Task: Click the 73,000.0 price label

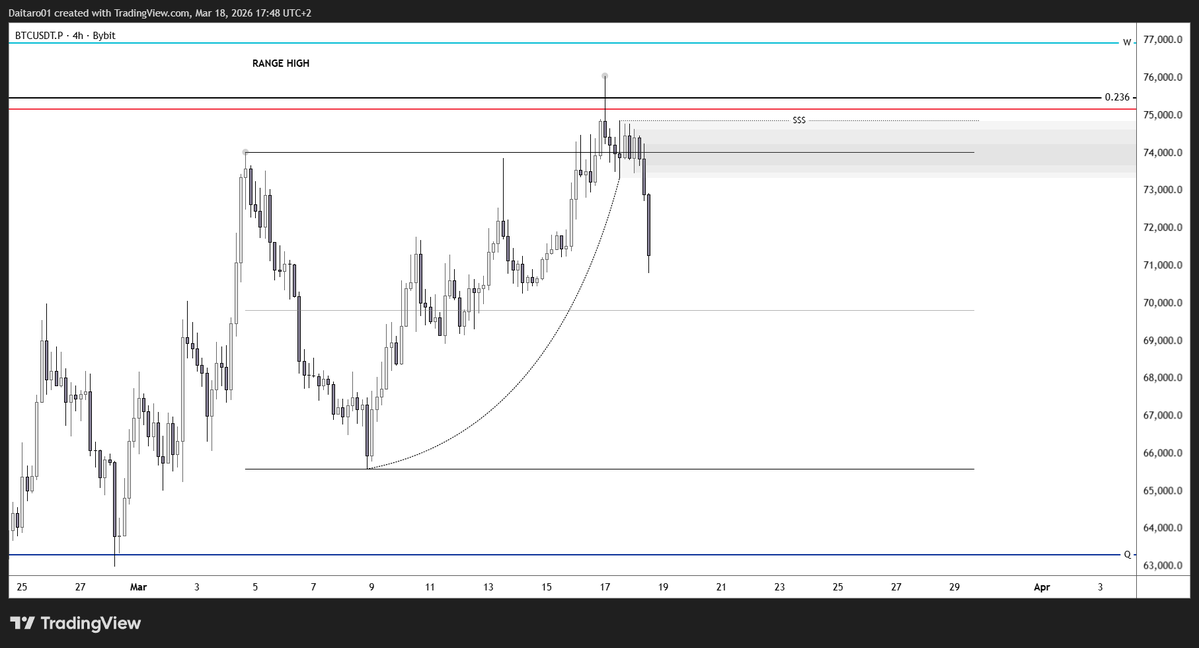Action: pyautogui.click(x=1162, y=190)
